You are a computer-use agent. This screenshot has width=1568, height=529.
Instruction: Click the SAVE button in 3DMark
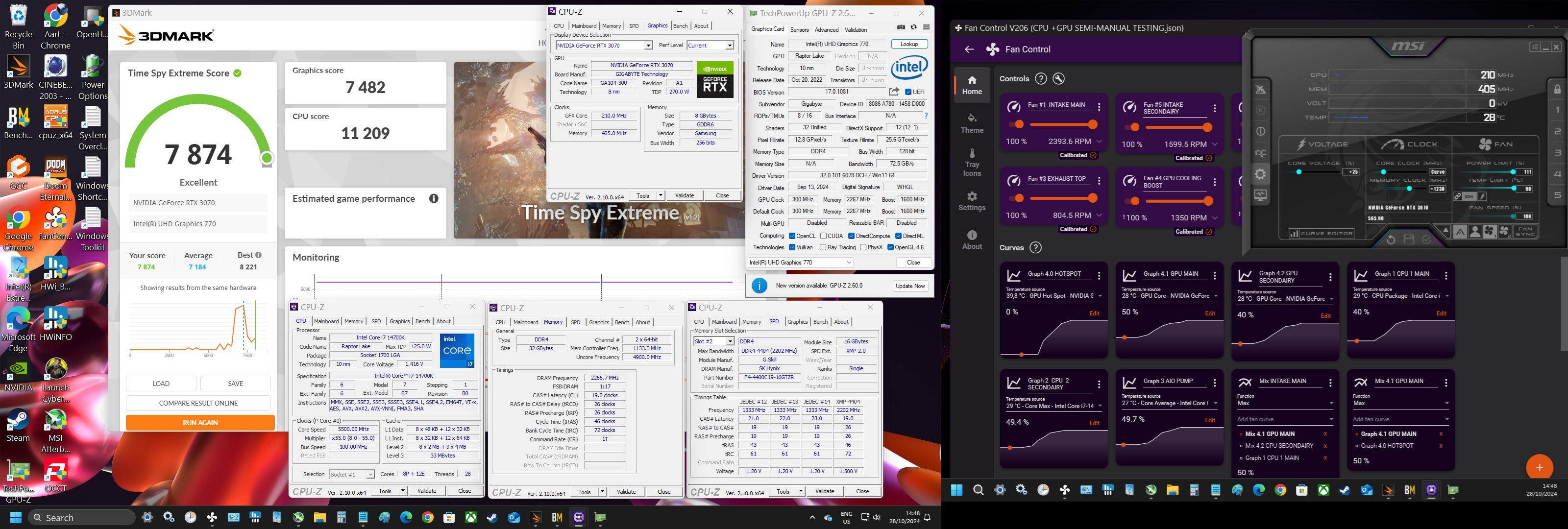[x=236, y=384]
